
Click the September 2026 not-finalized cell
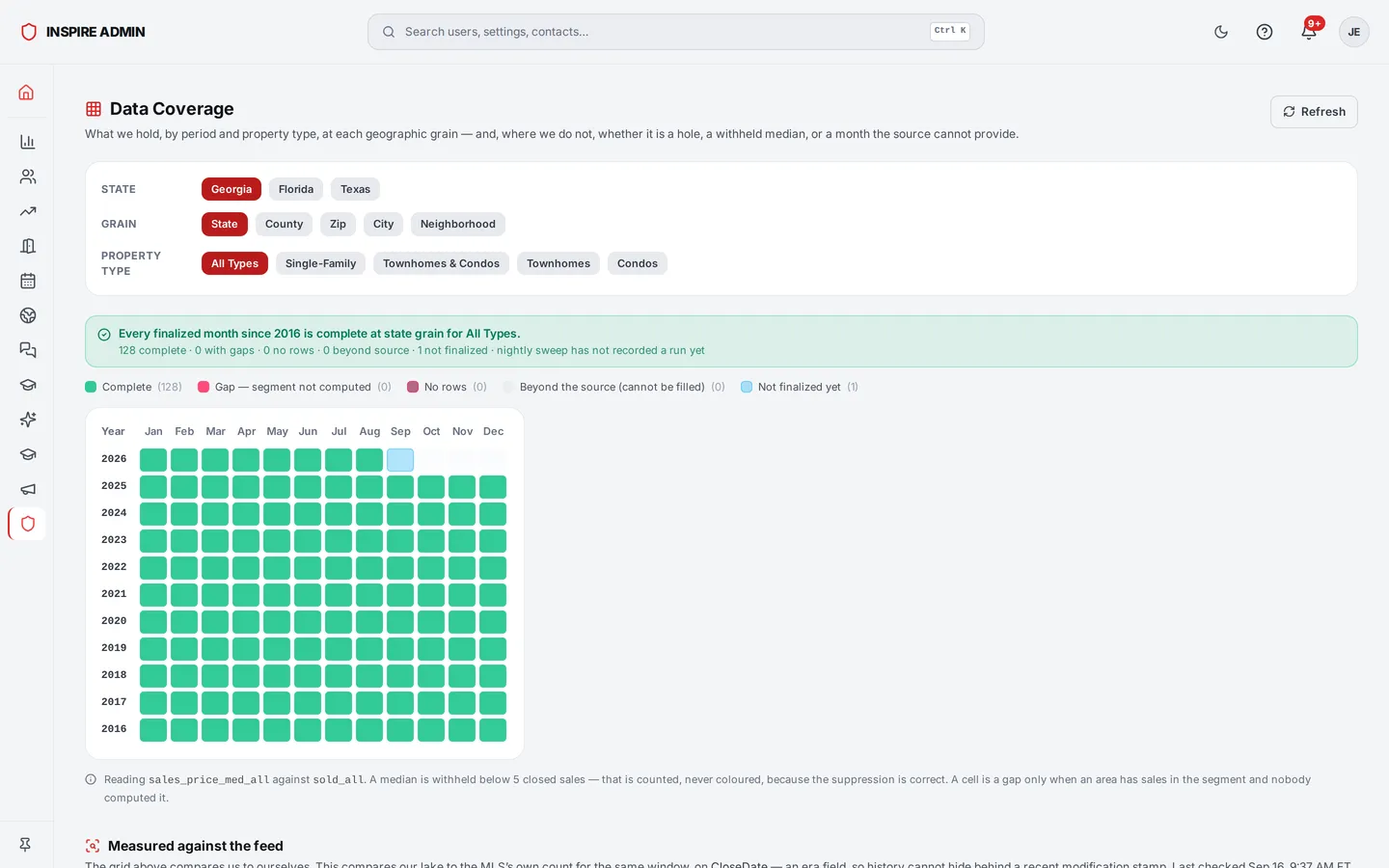(400, 460)
